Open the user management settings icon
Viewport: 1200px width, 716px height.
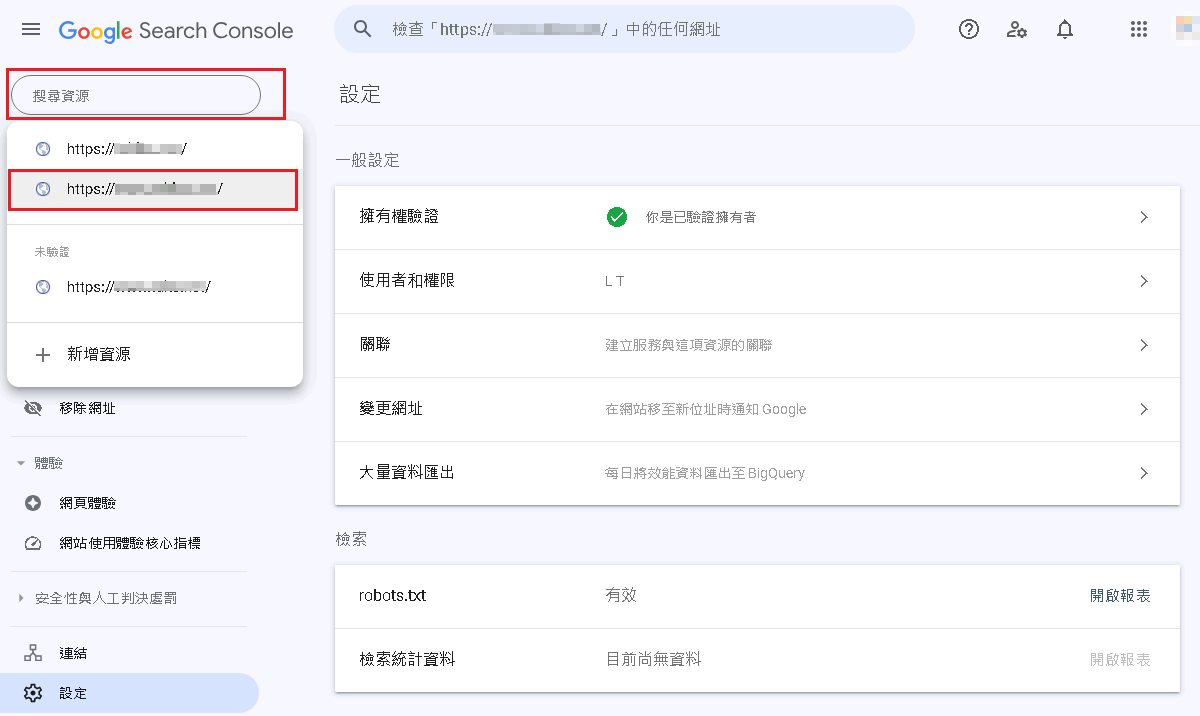pos(1017,29)
